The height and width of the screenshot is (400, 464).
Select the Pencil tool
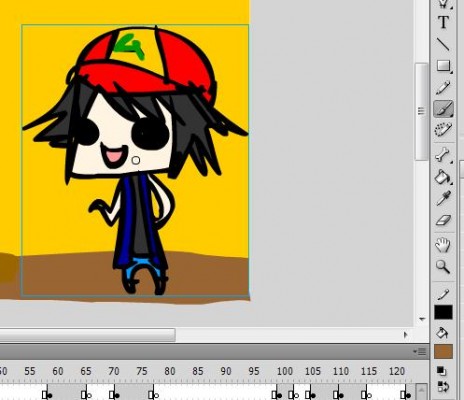pos(443,88)
